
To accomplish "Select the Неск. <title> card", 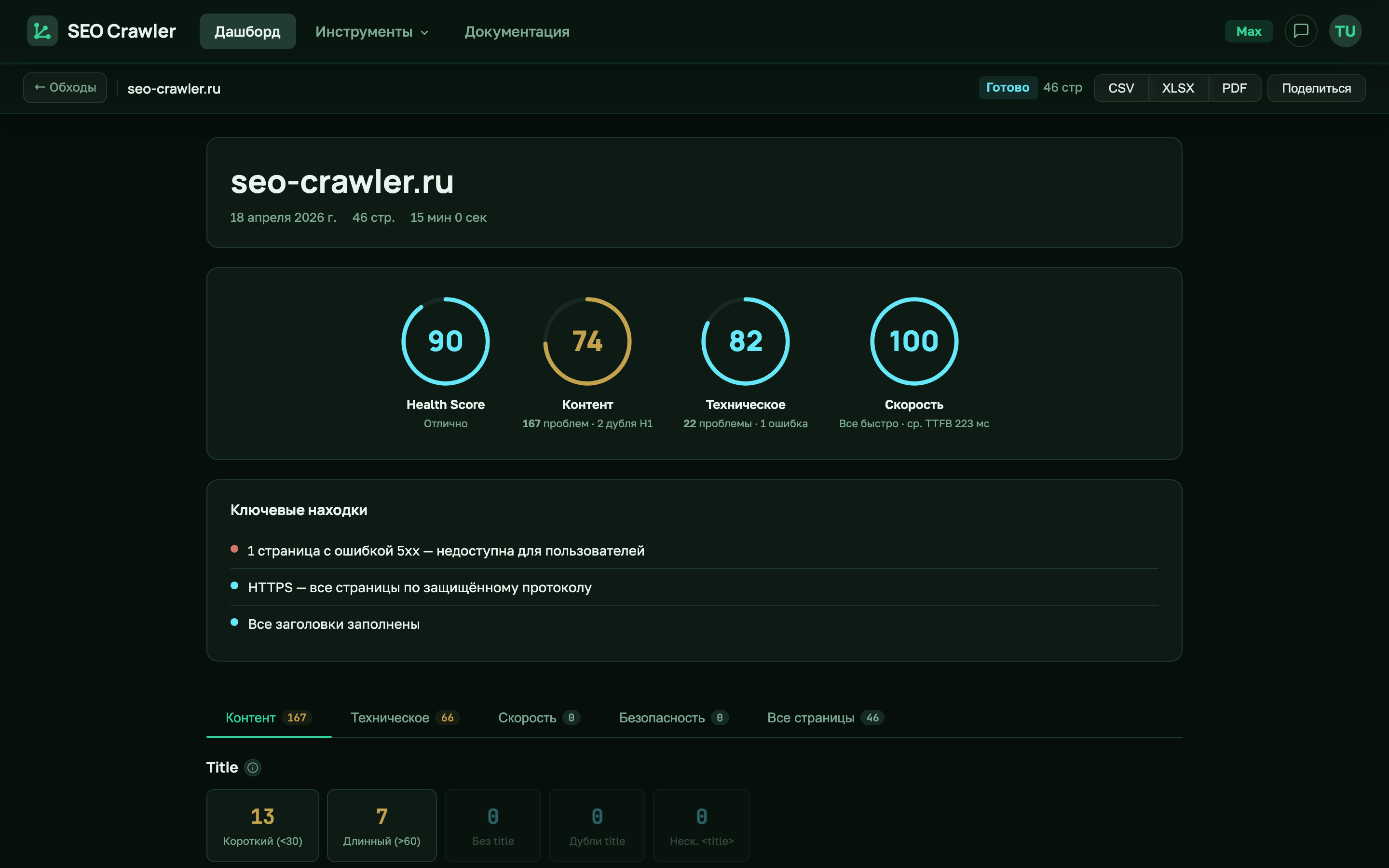I will (x=701, y=825).
